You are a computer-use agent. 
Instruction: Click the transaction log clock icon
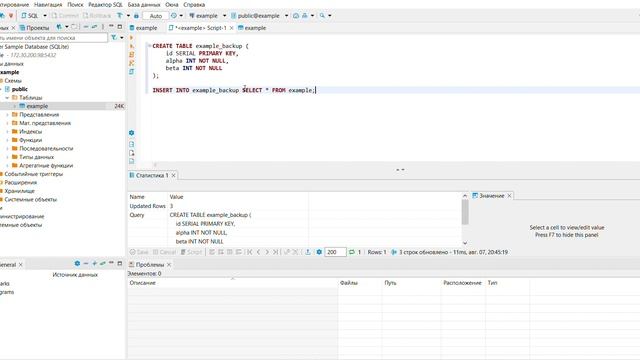(174, 16)
